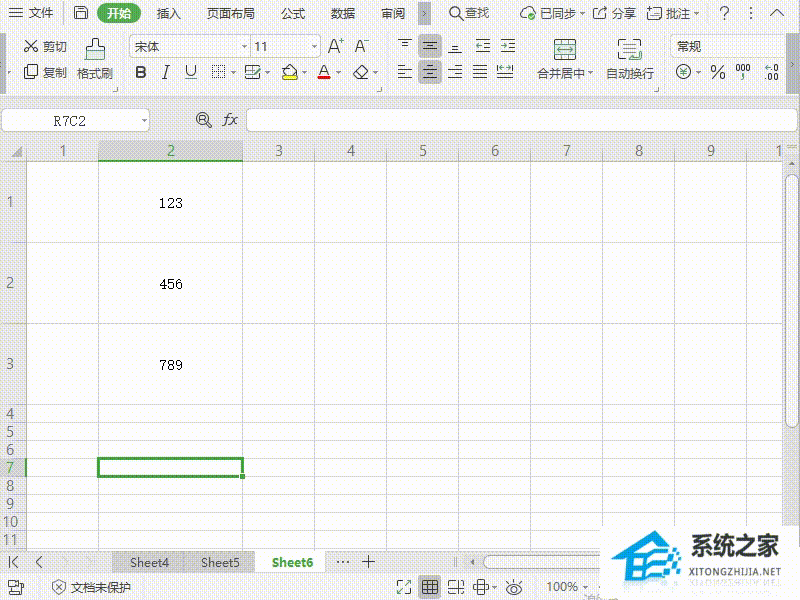Toggle italic formatting
The height and width of the screenshot is (600, 800).
tap(165, 72)
